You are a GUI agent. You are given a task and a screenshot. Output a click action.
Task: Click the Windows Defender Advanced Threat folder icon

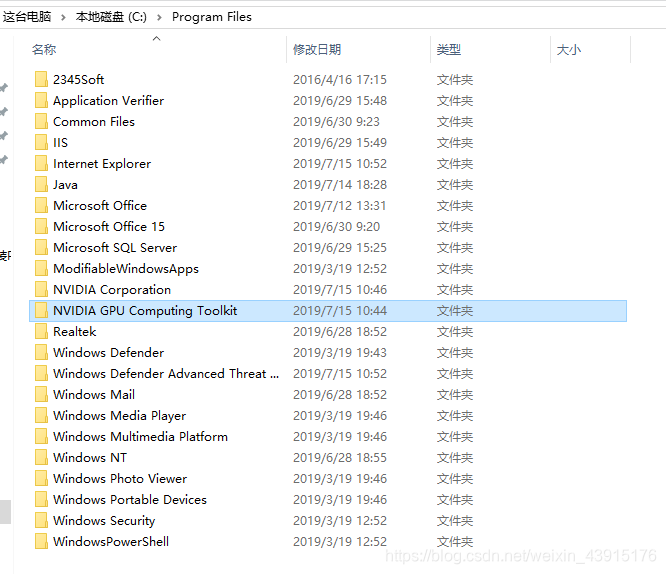pyautogui.click(x=41, y=373)
